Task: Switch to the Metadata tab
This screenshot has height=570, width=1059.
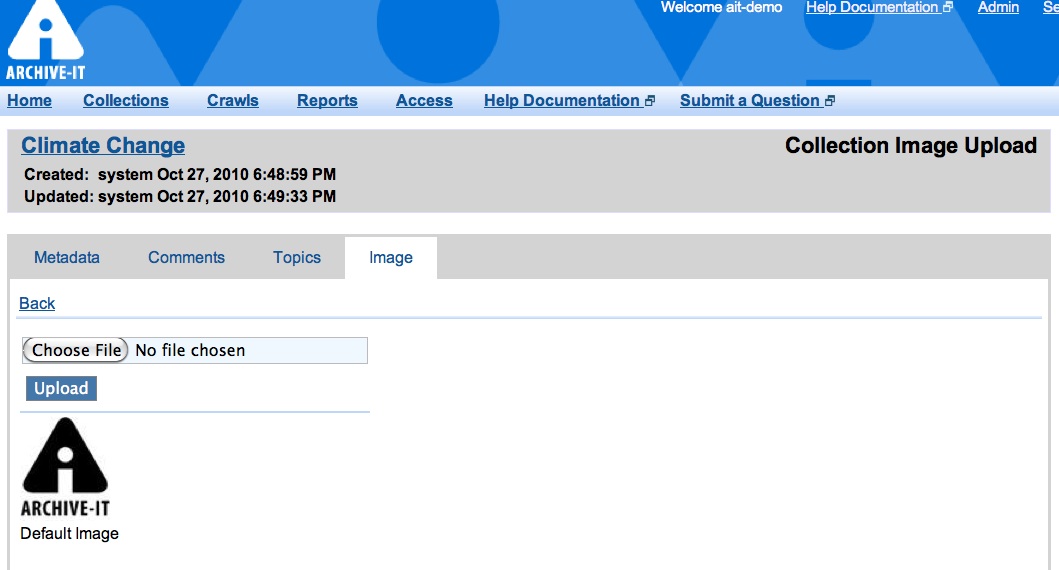Action: click(x=67, y=258)
